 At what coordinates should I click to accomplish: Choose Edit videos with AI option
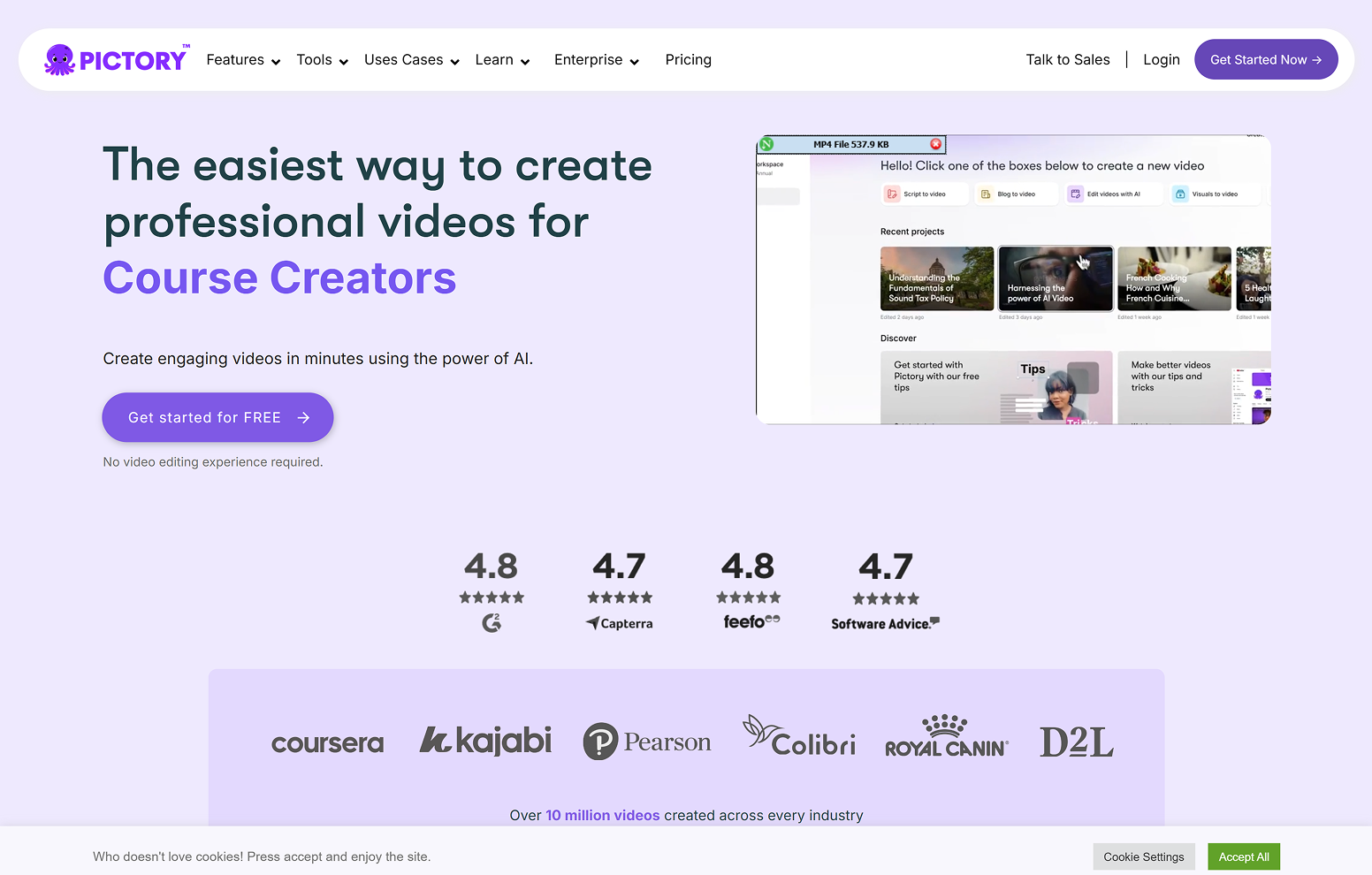click(x=1114, y=194)
